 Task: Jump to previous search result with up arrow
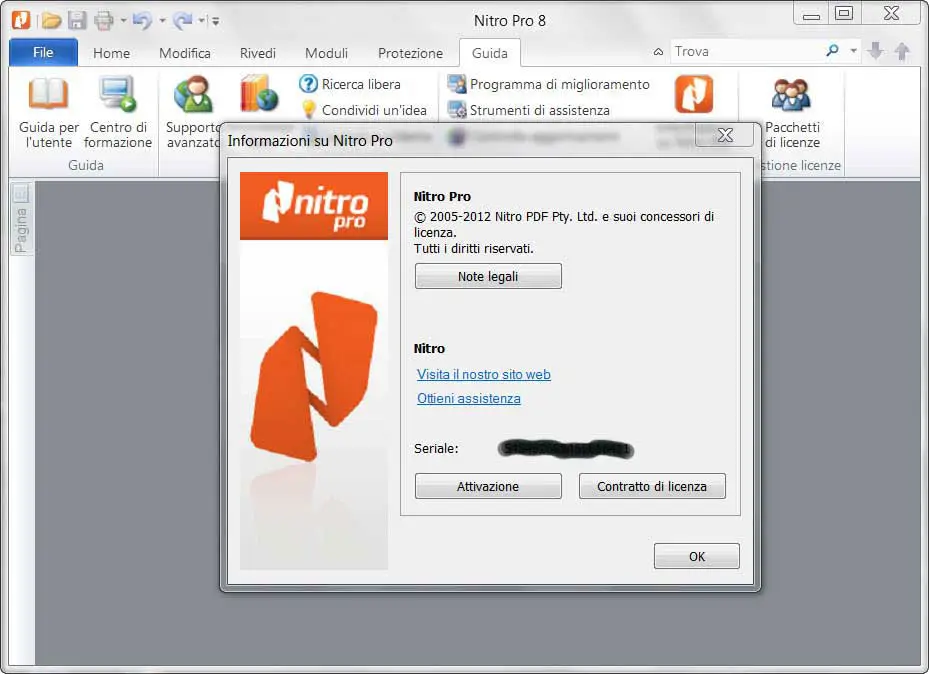[902, 51]
